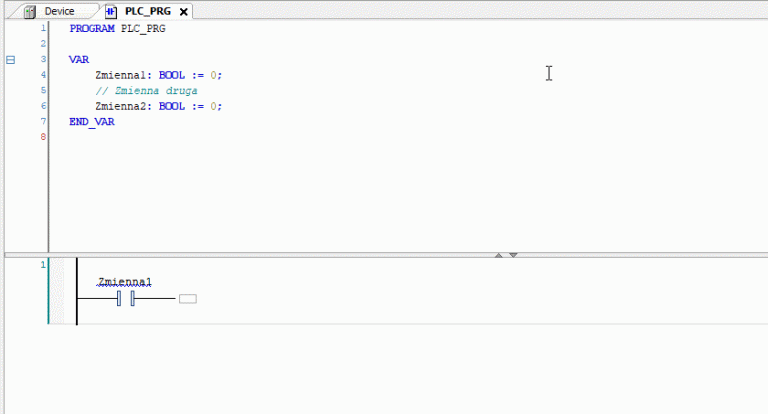Image resolution: width=768 pixels, height=414 pixels.
Task: Click empty line 8 in declaration editor
Action: [200, 137]
